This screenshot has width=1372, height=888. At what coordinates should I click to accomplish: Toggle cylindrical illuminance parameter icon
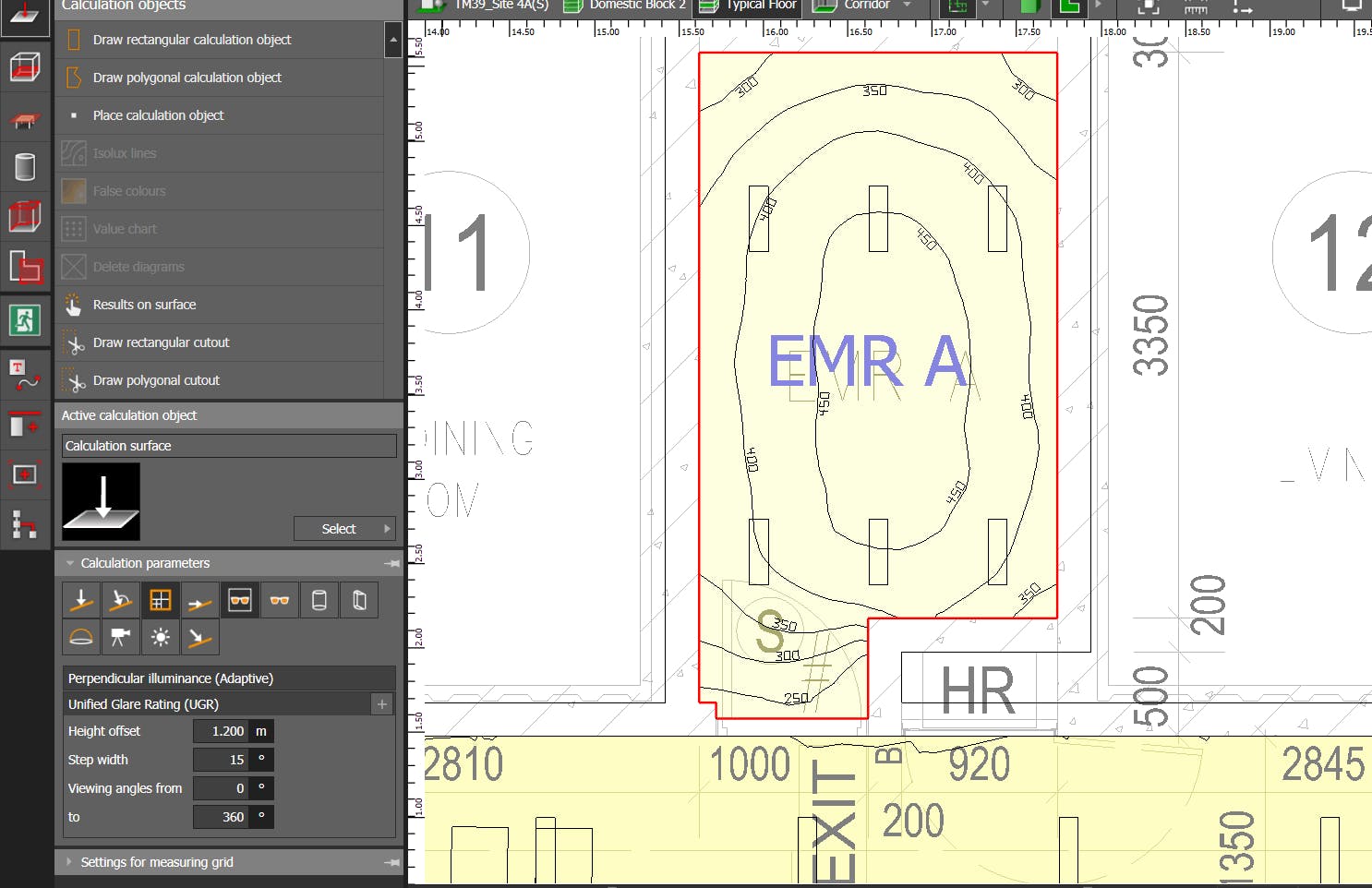coord(319,601)
